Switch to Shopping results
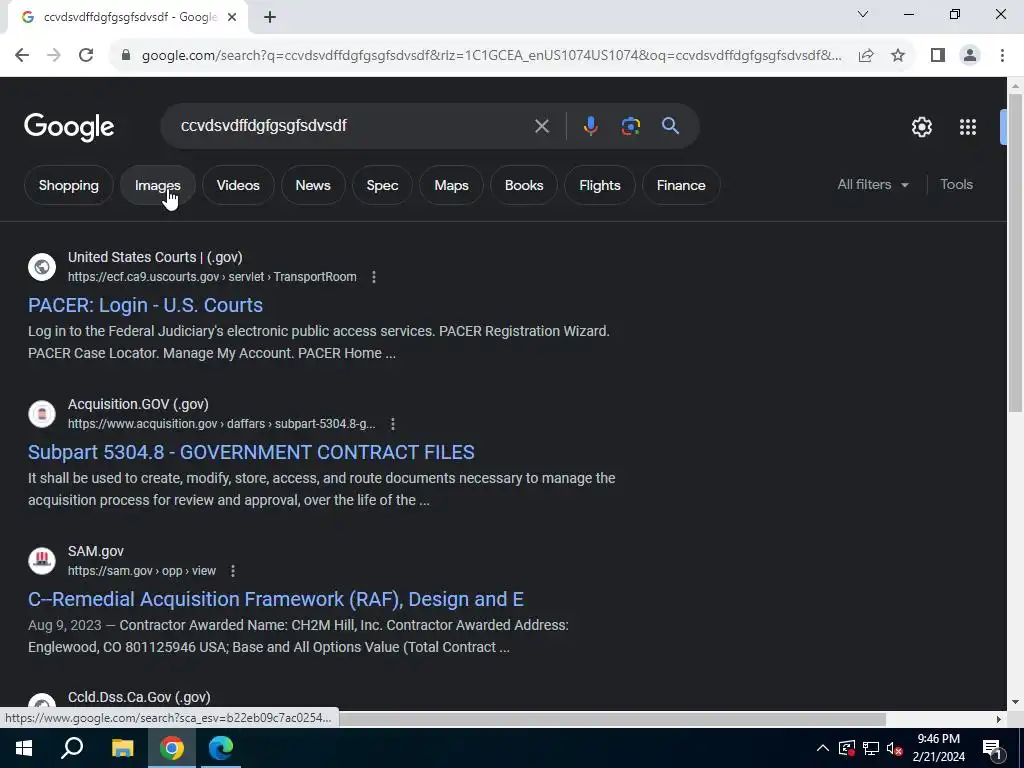1024x768 pixels. tap(69, 185)
